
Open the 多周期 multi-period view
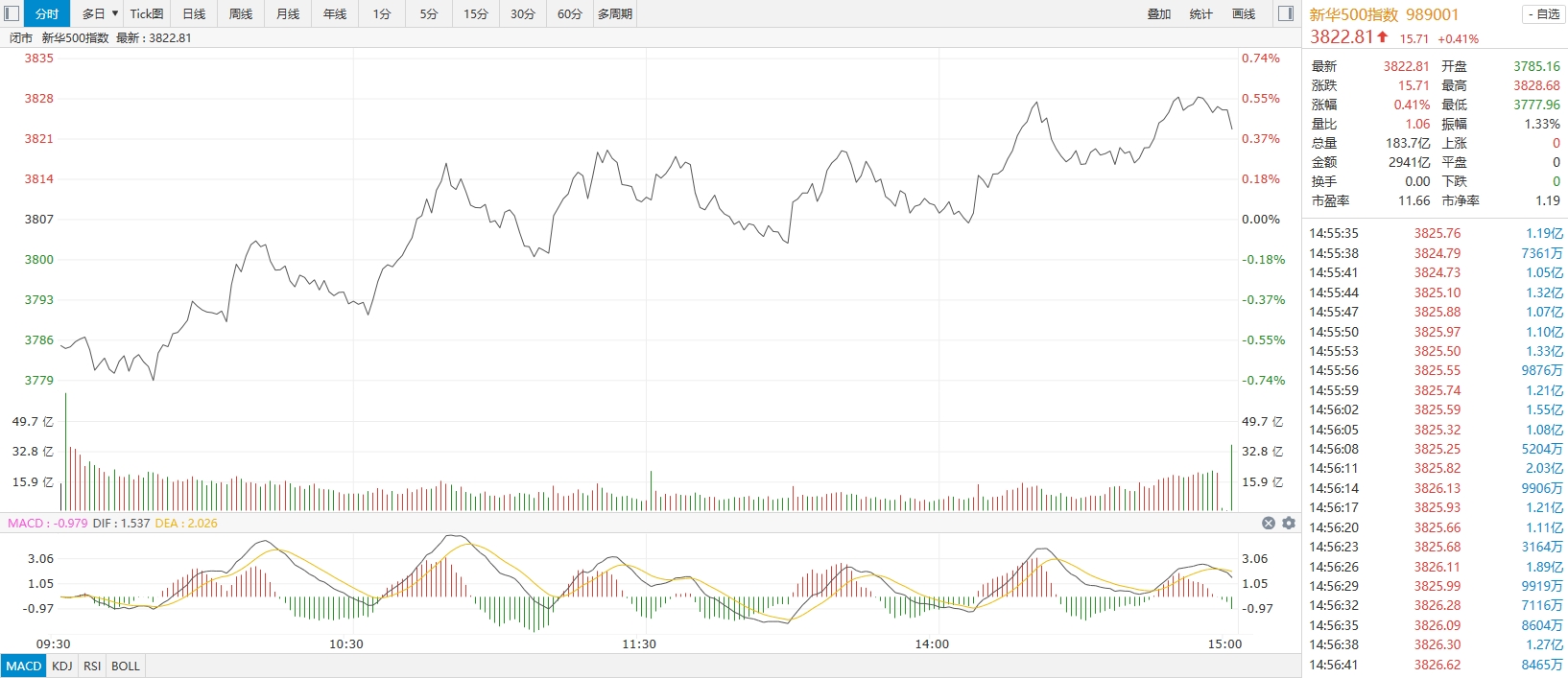pos(615,13)
